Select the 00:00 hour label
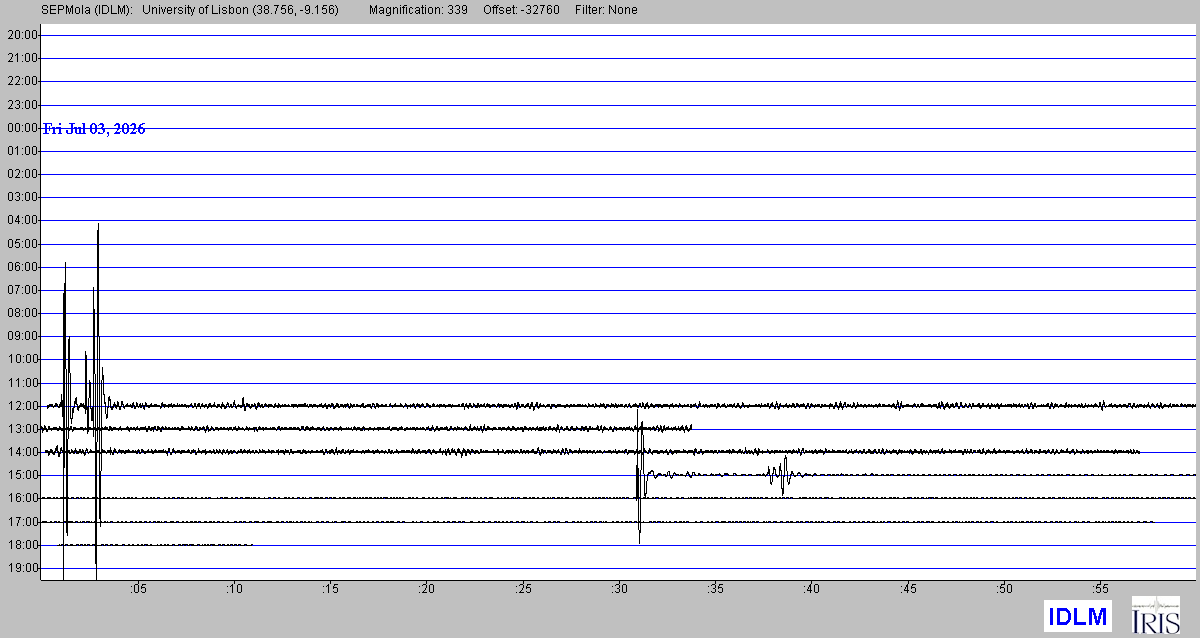This screenshot has height=638, width=1200. 22,127
